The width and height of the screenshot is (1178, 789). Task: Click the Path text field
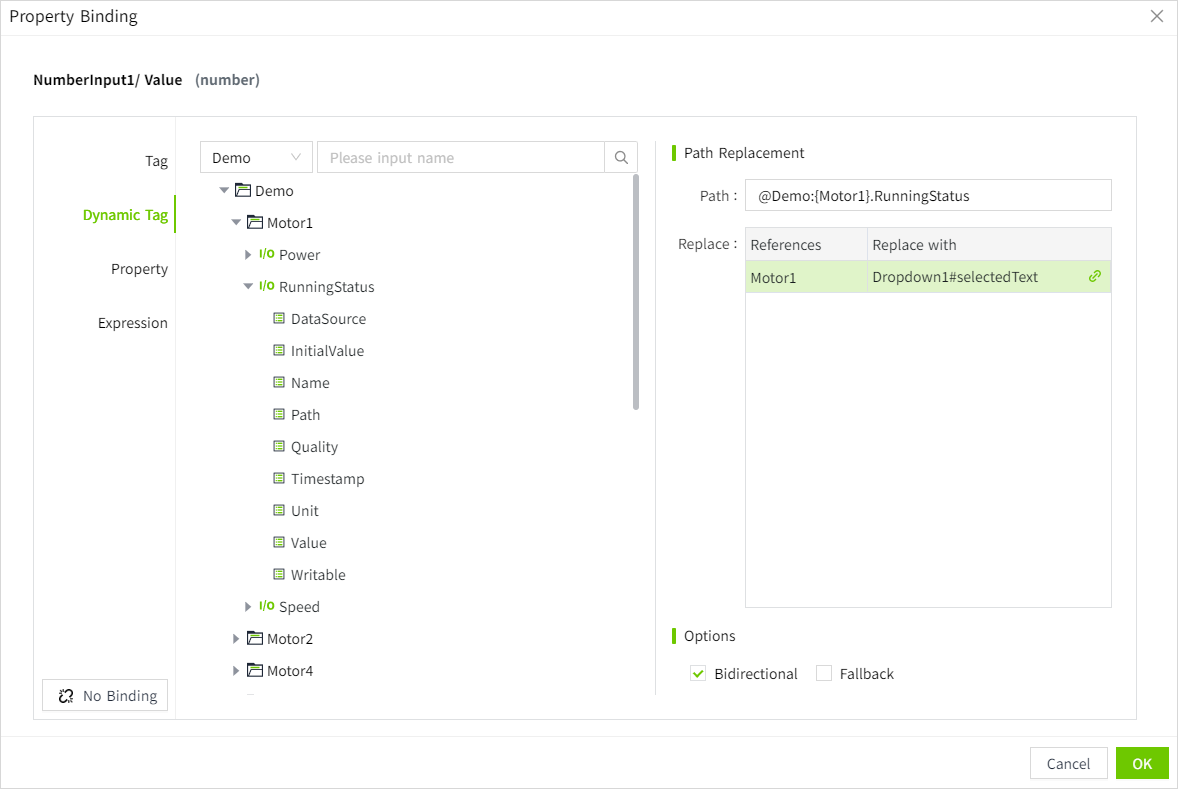point(927,196)
